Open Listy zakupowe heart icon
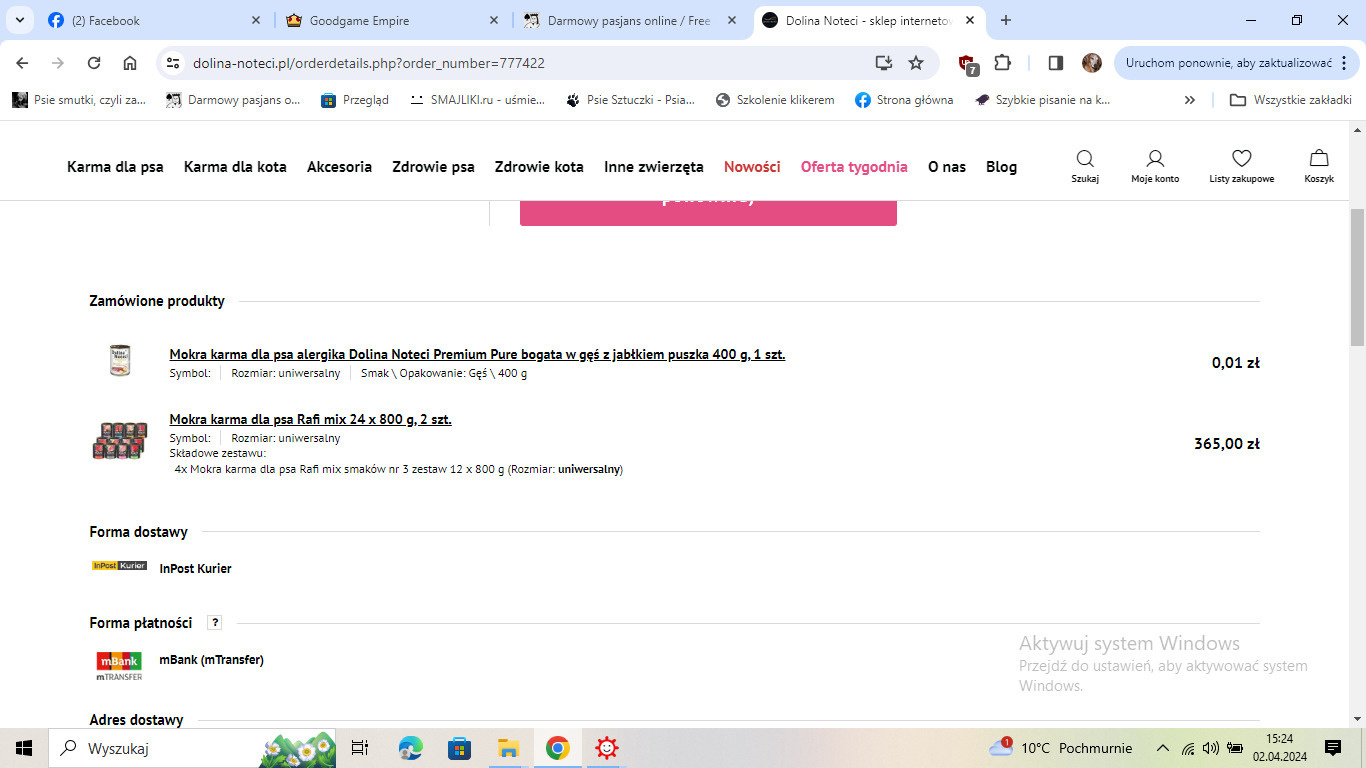Image resolution: width=1366 pixels, height=768 pixels. coord(1241,160)
